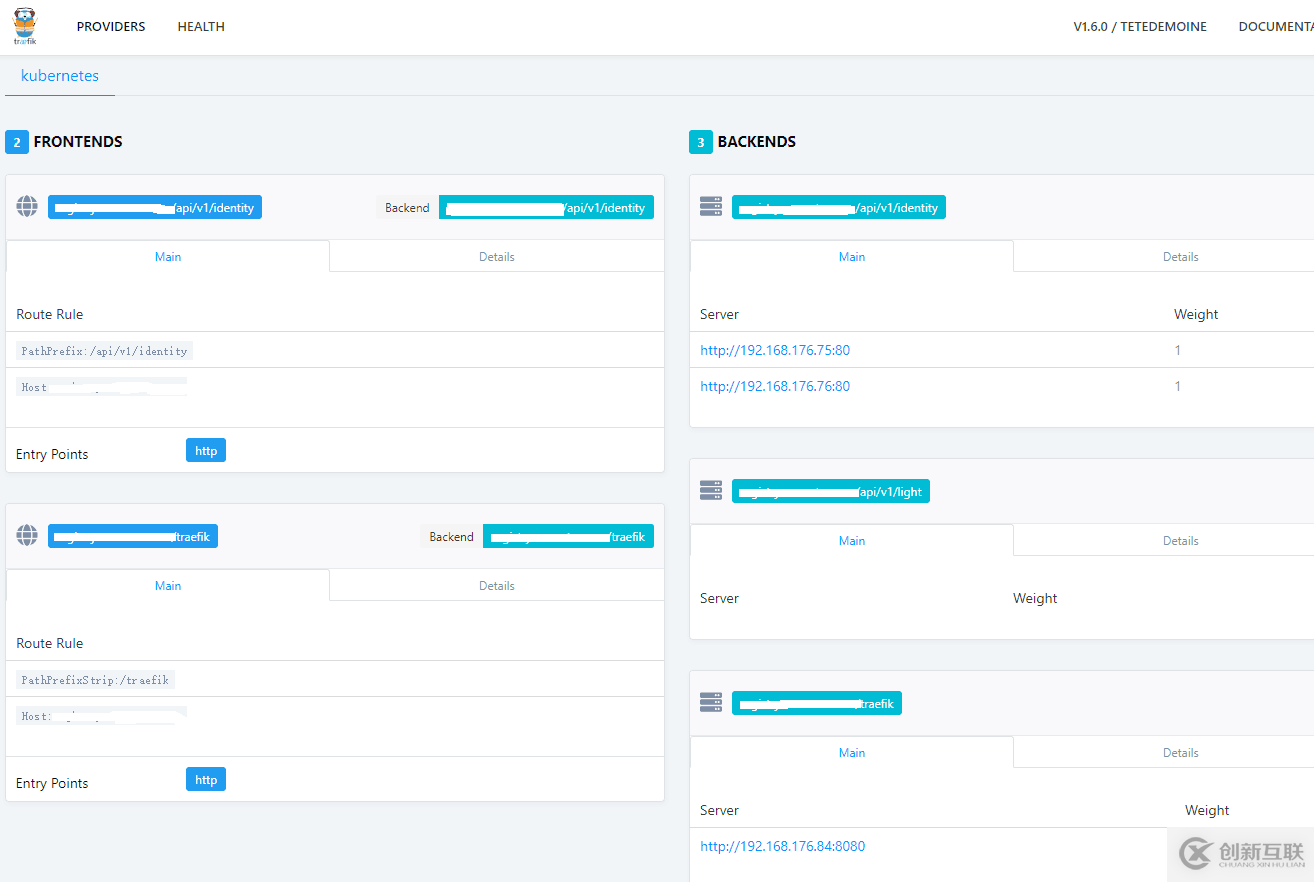Click the Traefik logo
Image resolution: width=1314 pixels, height=882 pixels.
pos(25,27)
